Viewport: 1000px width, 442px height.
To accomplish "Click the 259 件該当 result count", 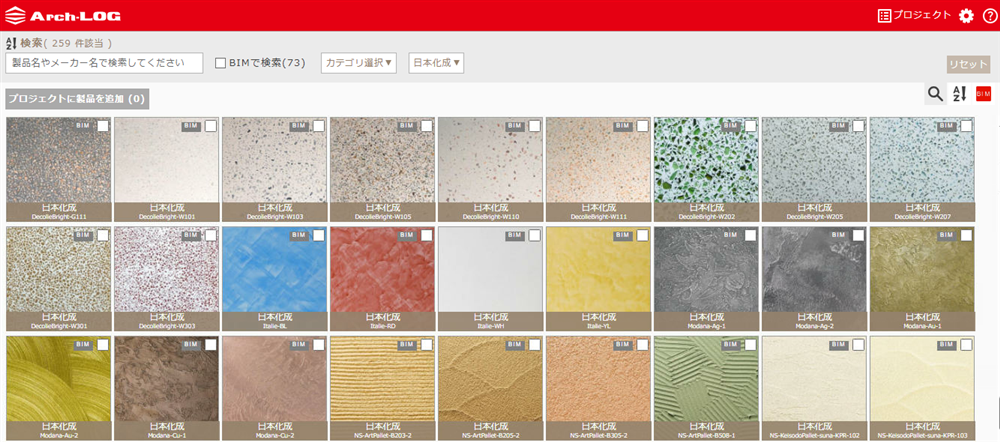I will coord(80,44).
